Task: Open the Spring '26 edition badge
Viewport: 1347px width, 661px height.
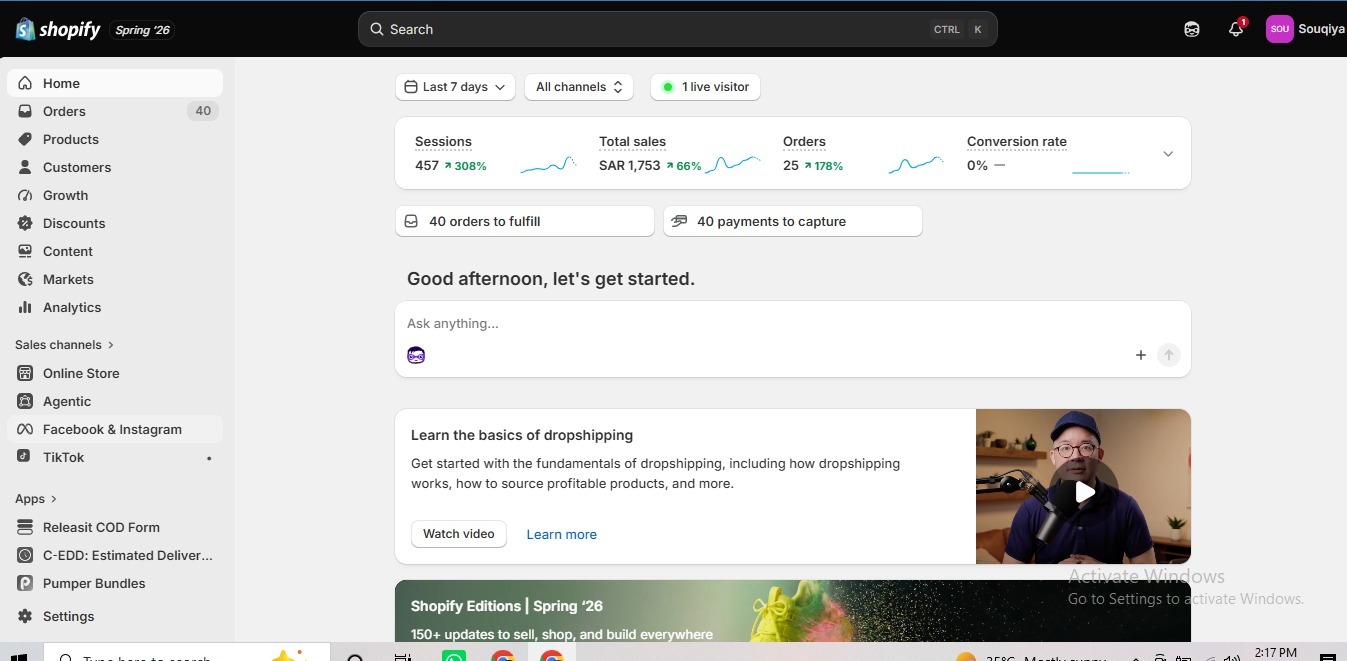Action: (x=142, y=30)
